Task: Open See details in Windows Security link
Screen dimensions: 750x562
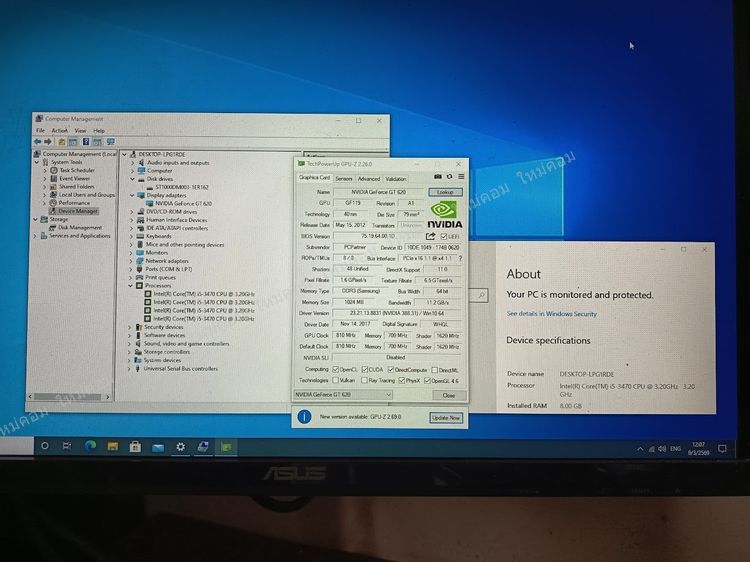Action: click(551, 314)
